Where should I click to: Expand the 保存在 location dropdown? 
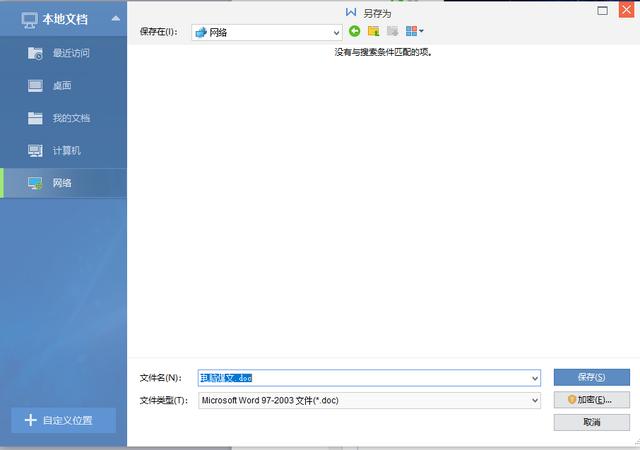coord(336,32)
